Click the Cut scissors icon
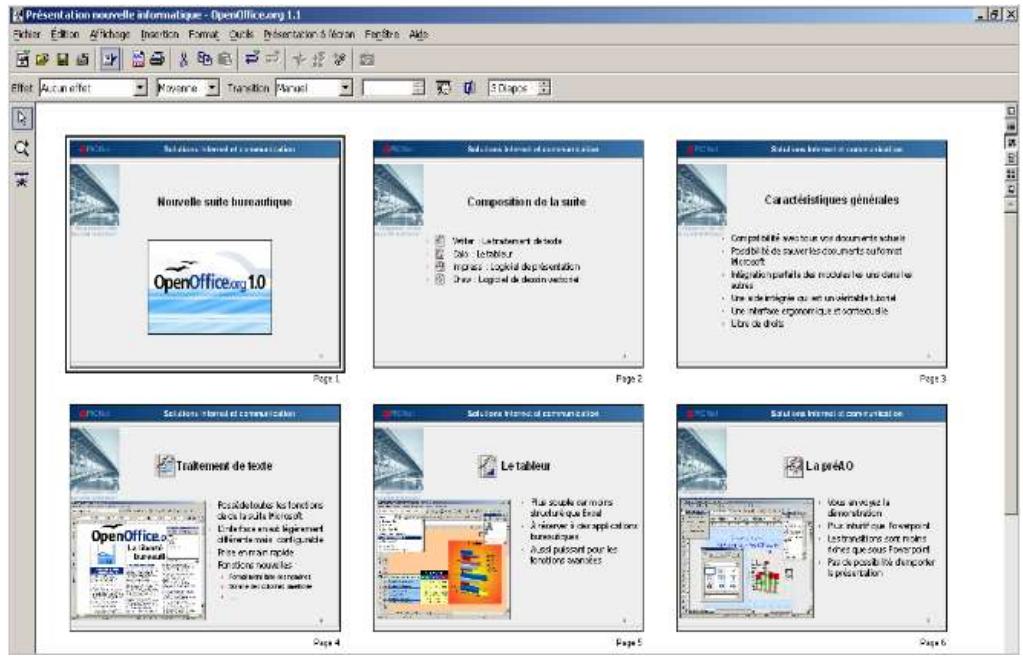1023x656 pixels. pos(184,59)
